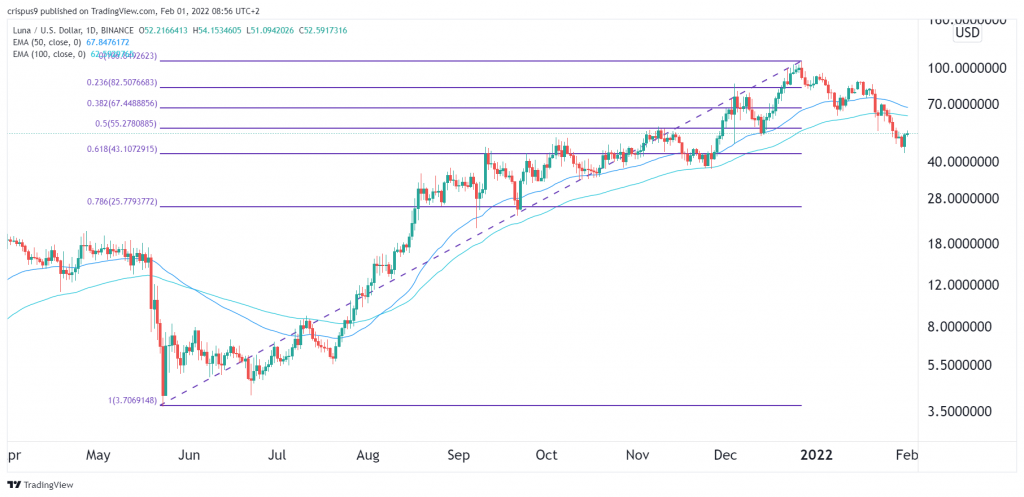Select the 1(3.7069148) Fibonacci level label
This screenshot has width=1024, height=497.
pyautogui.click(x=133, y=400)
